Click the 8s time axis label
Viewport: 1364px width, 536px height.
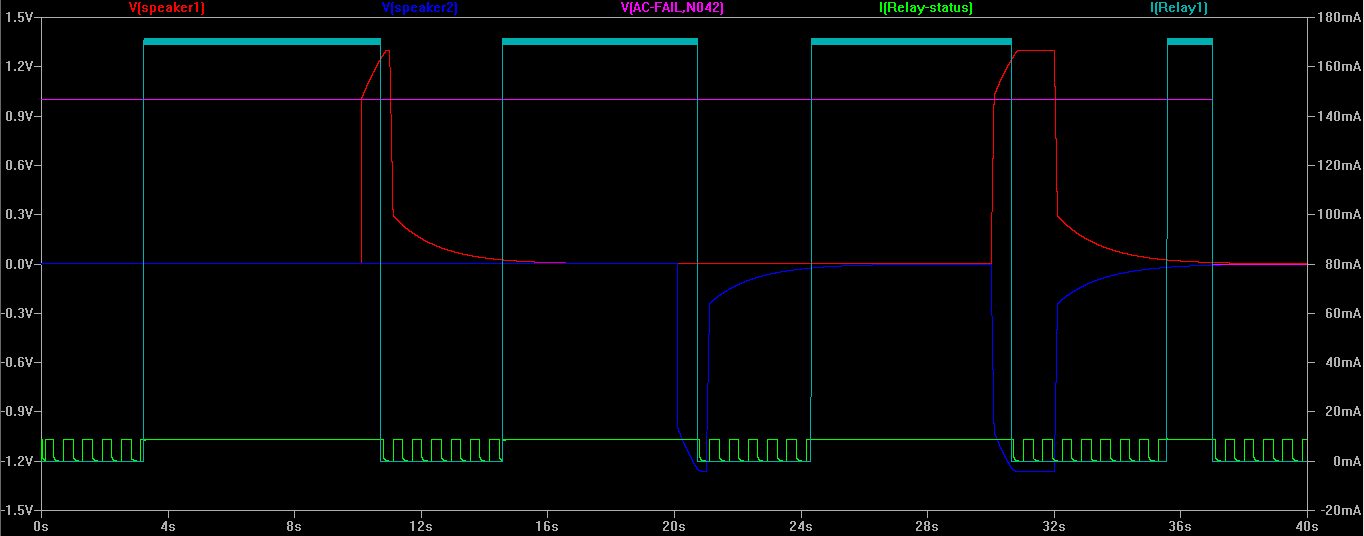(294, 526)
